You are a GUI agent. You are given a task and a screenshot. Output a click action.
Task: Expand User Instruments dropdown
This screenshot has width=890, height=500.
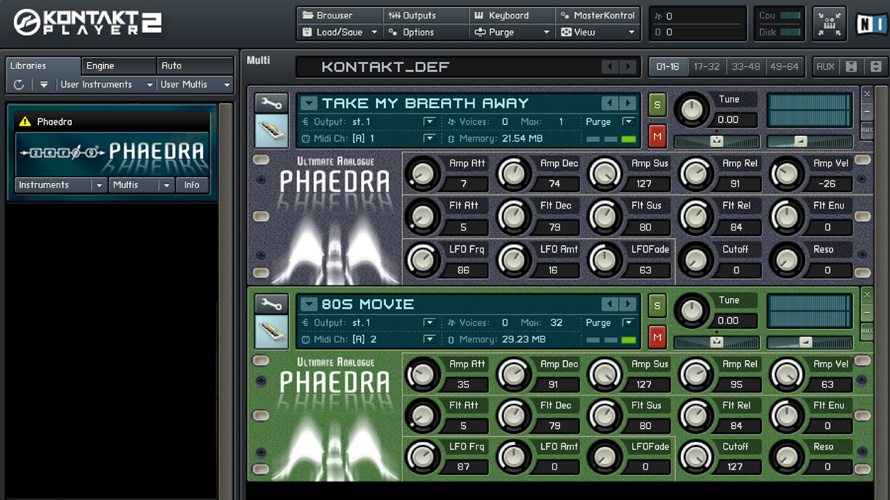106,85
